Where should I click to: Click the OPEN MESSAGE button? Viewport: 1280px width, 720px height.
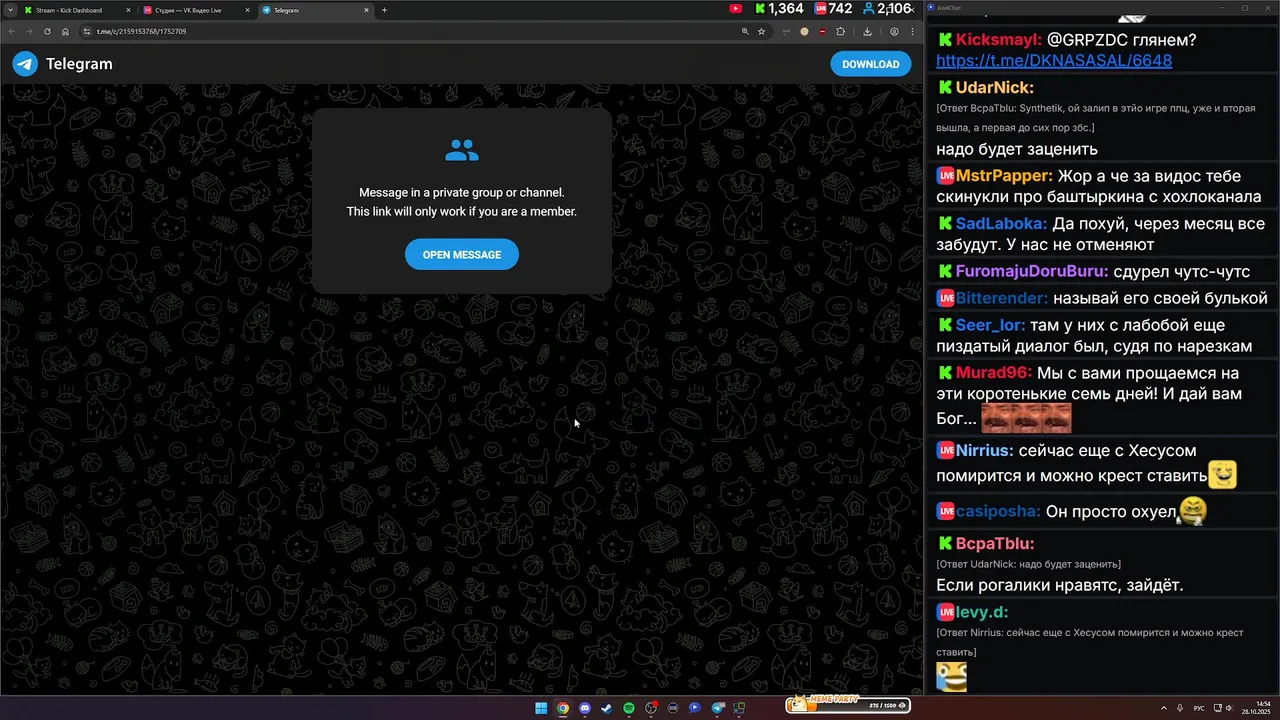click(461, 255)
